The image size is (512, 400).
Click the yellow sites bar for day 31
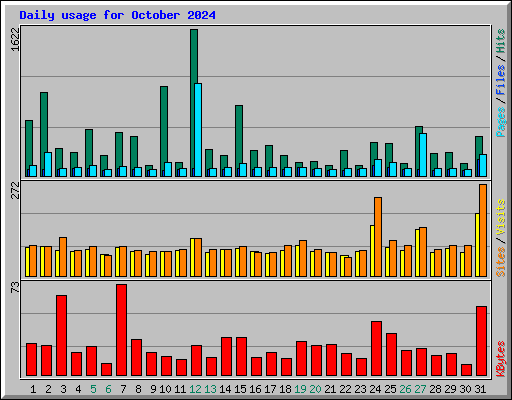[x=477, y=245]
